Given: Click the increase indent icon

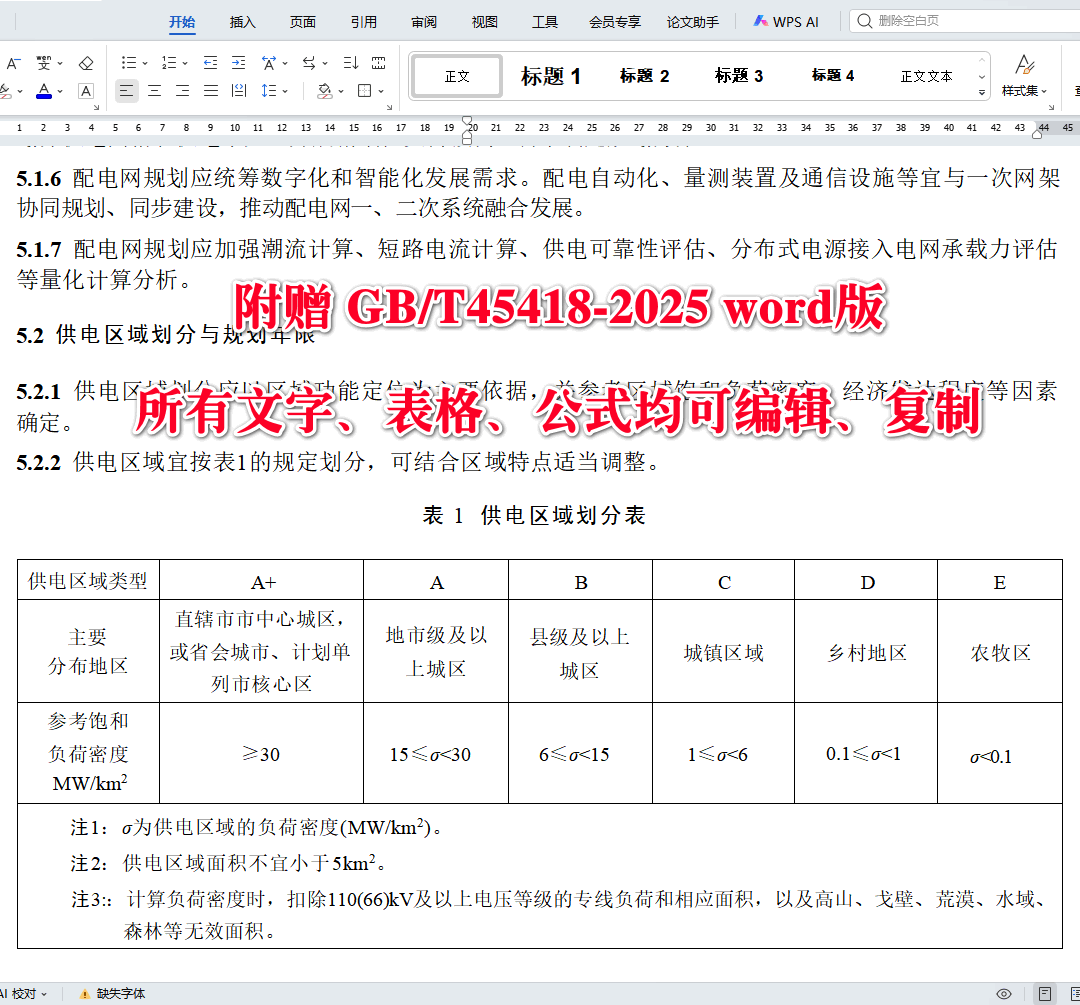Looking at the screenshot, I should [238, 63].
